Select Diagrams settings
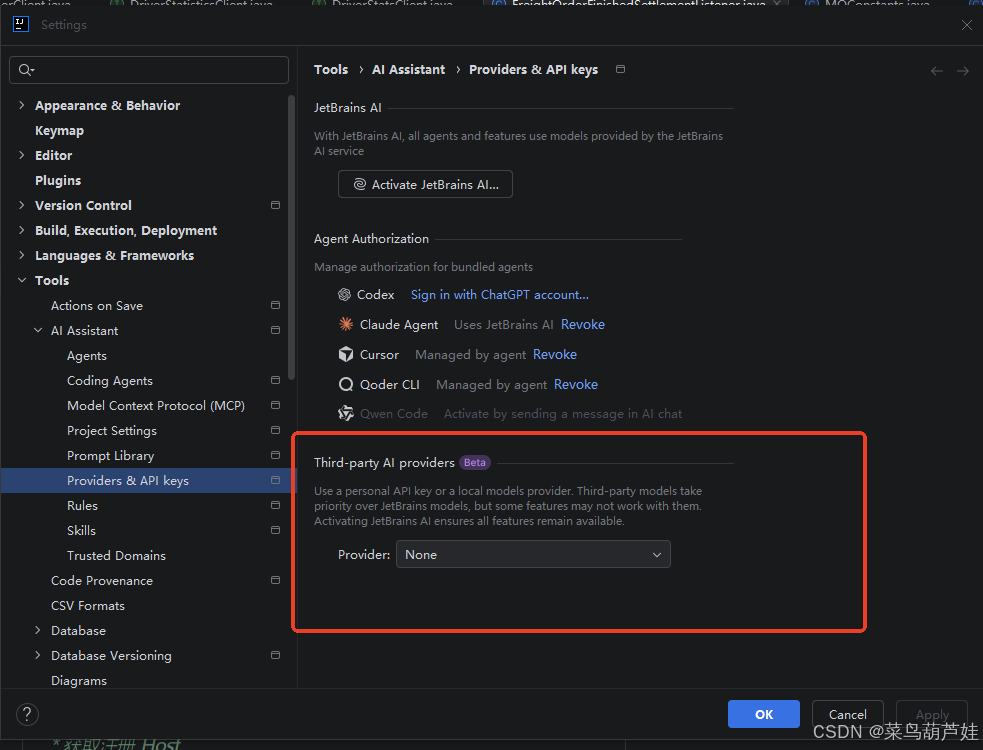Screen dimensions: 983x750 pos(79,680)
